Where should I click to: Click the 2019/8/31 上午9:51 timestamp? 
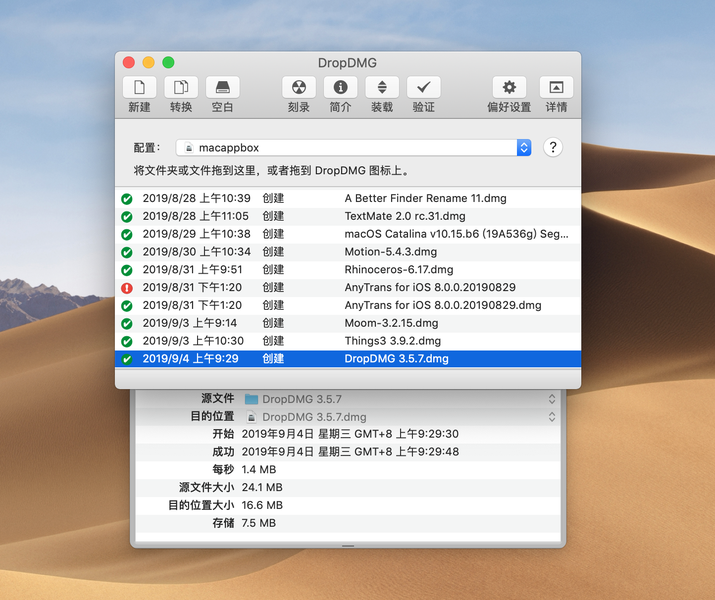tap(192, 269)
